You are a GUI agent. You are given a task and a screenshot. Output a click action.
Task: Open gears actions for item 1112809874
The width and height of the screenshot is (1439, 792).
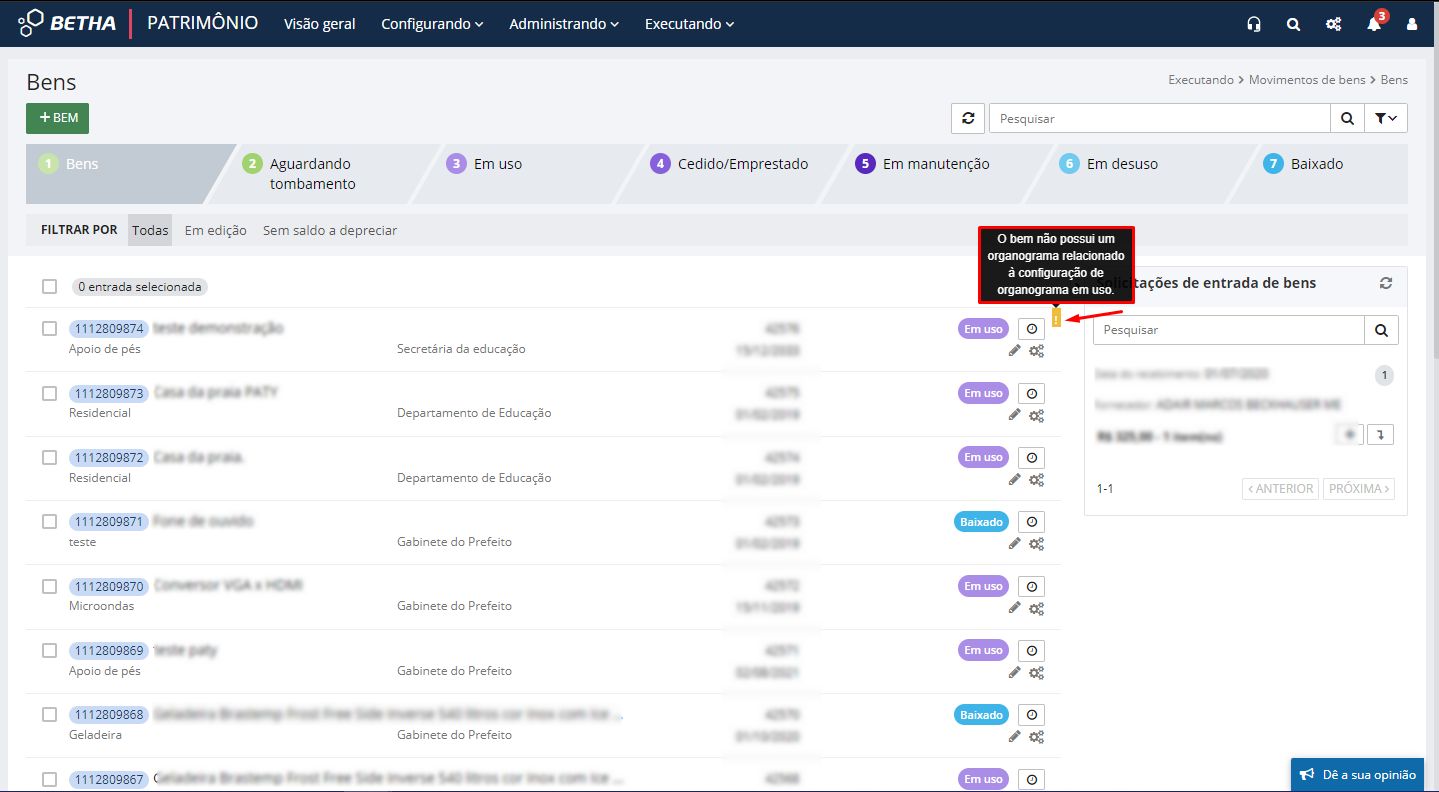pos(1037,351)
